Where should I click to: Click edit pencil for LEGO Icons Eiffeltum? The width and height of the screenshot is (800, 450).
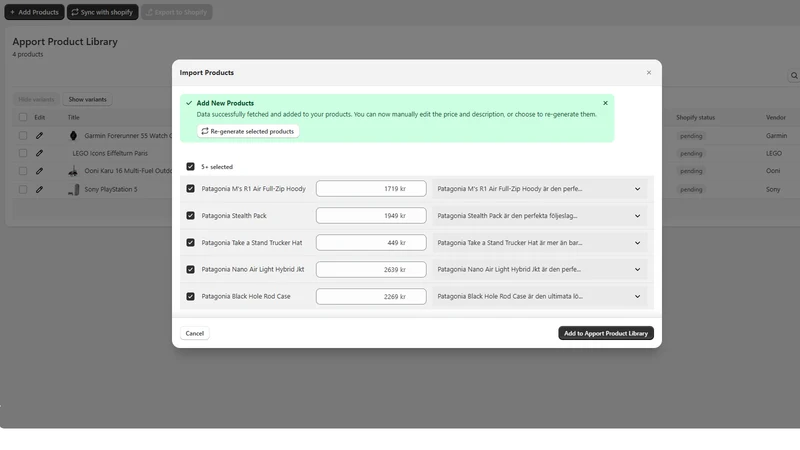pyautogui.click(x=39, y=153)
